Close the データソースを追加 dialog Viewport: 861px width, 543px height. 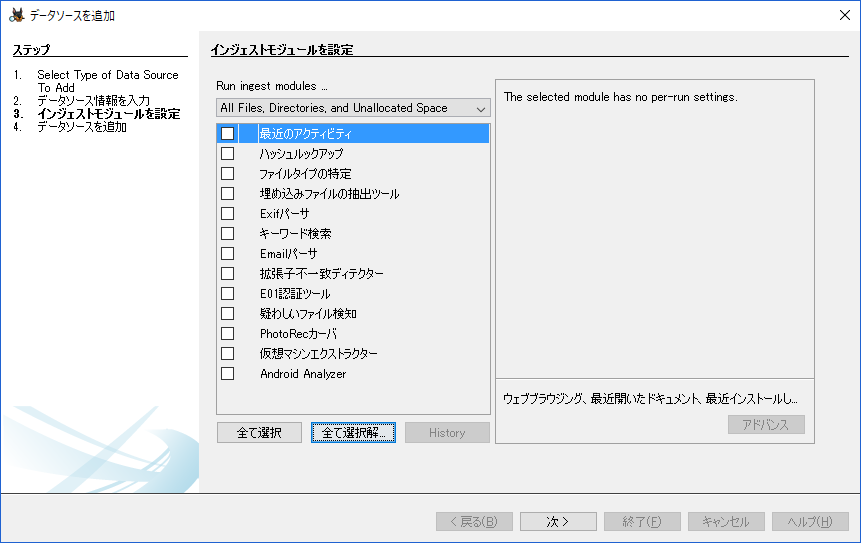click(x=845, y=15)
